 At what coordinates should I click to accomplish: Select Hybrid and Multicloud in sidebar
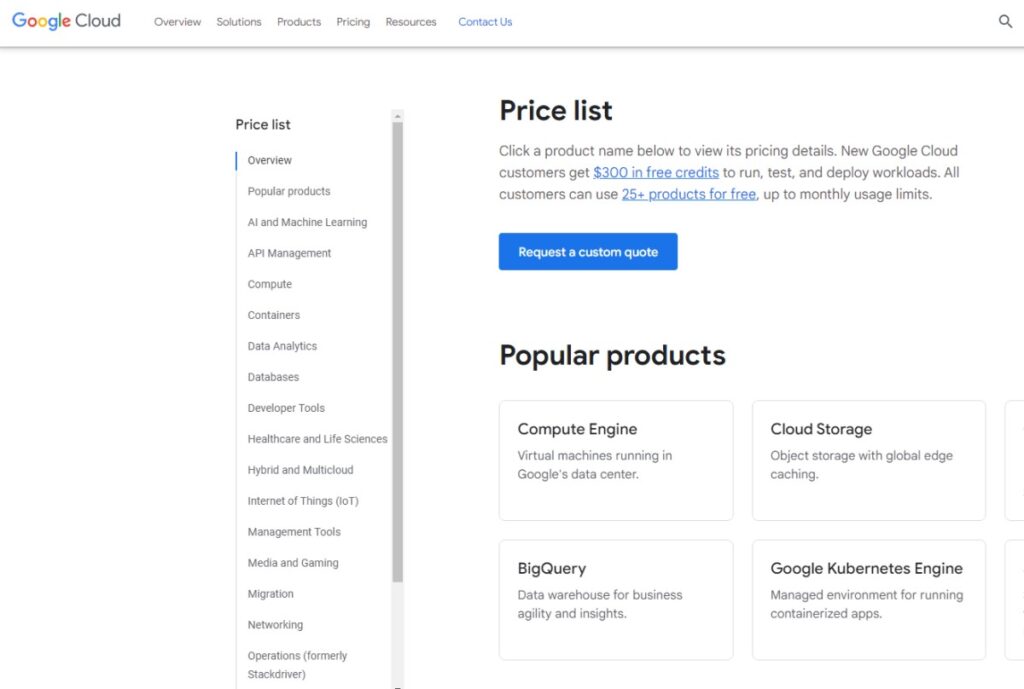coord(300,470)
